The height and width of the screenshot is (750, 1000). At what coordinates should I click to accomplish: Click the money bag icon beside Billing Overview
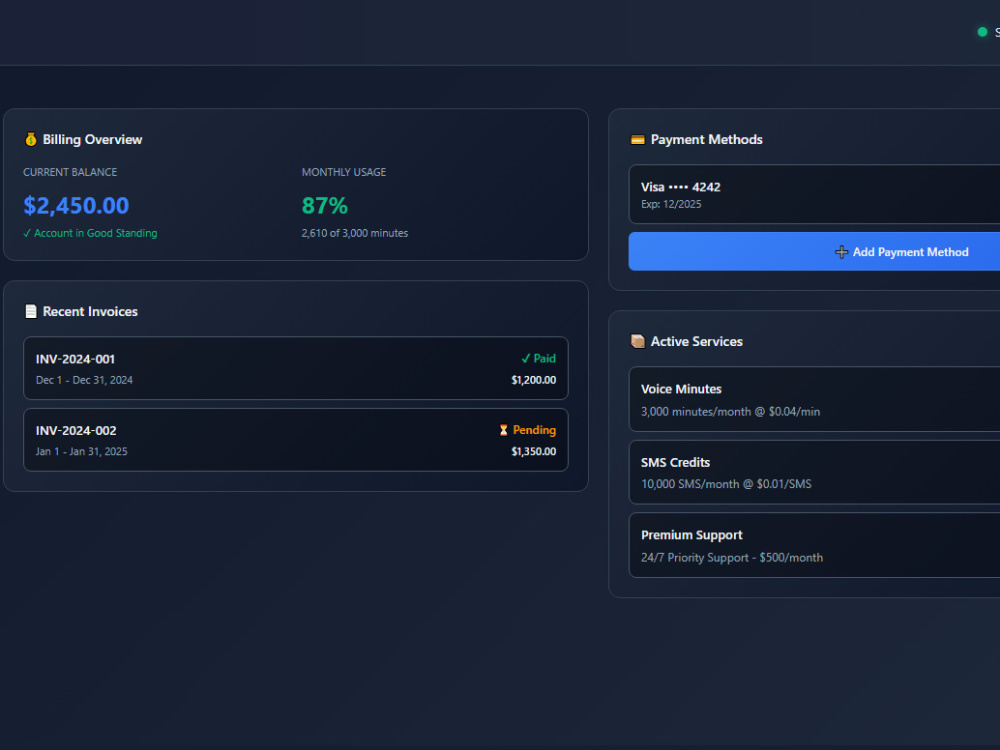point(31,140)
